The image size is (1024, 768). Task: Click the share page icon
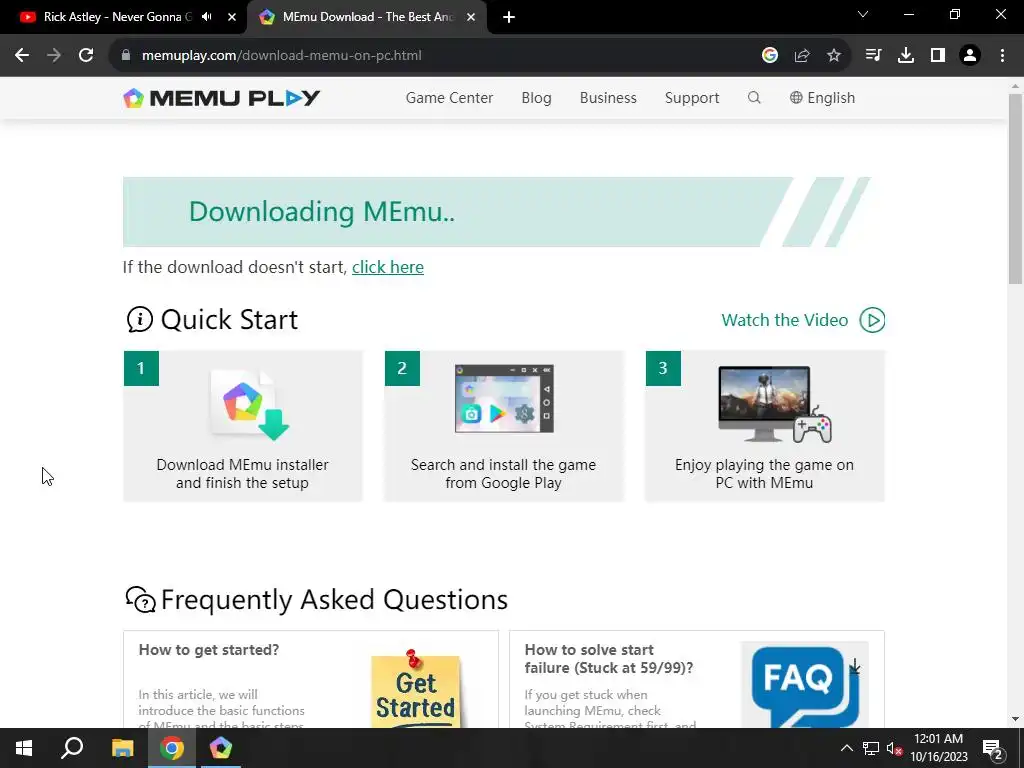802,56
